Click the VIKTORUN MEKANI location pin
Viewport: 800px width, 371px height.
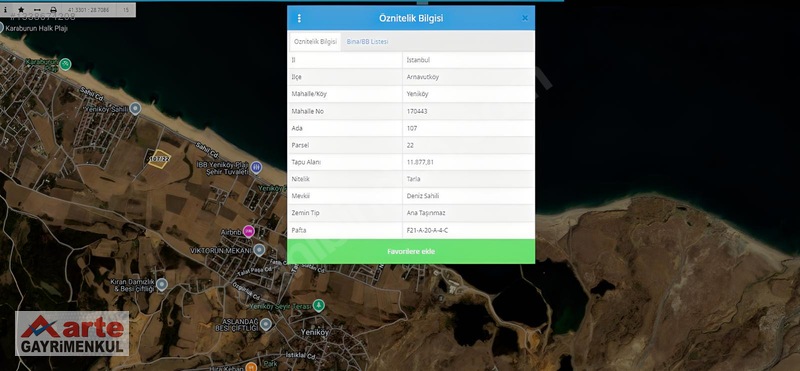point(259,250)
